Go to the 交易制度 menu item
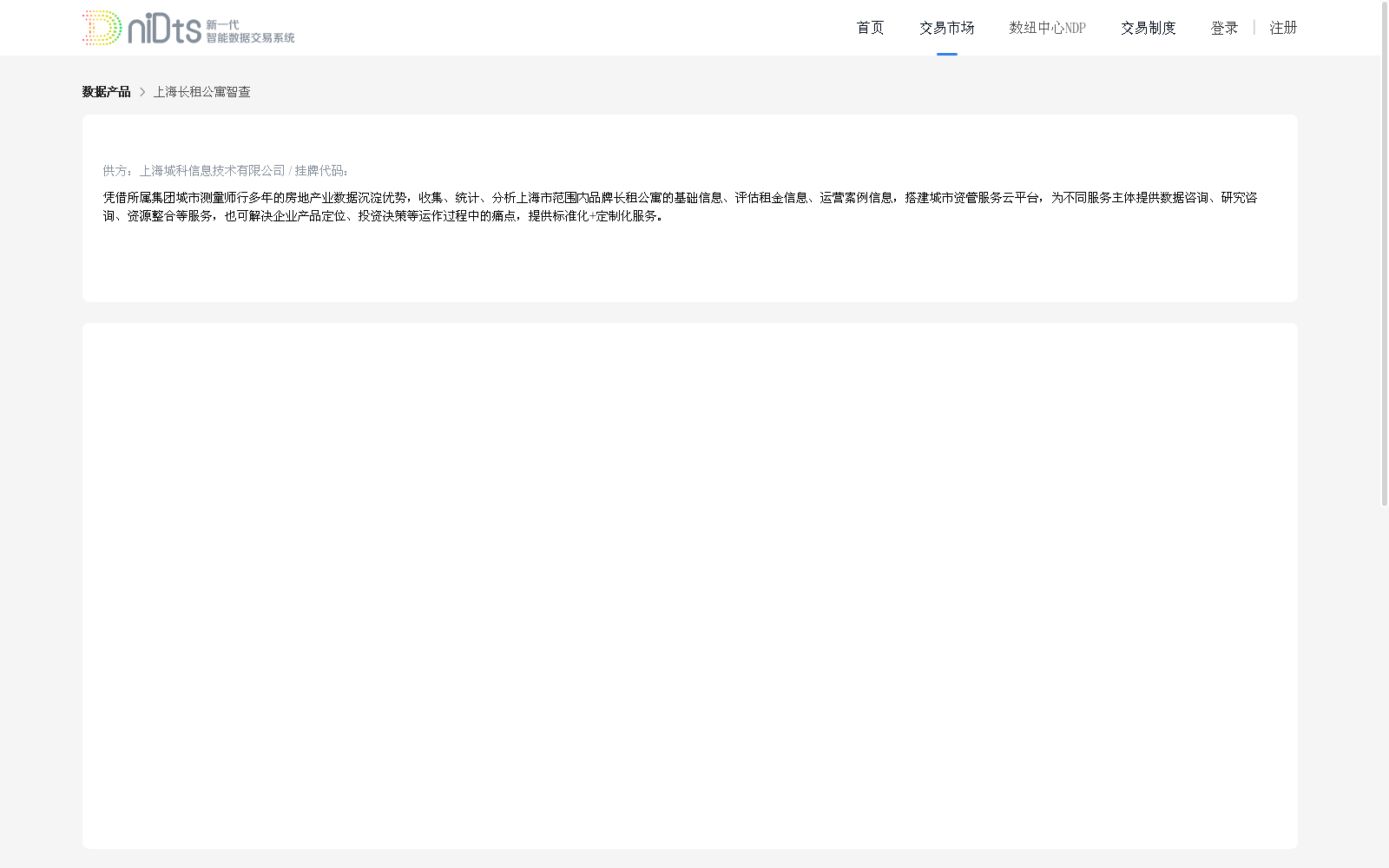The width and height of the screenshot is (1389, 868). pyautogui.click(x=1148, y=28)
